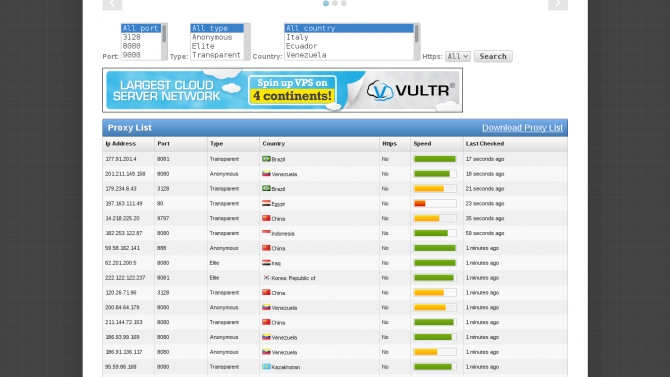Click the Country list scrollbar
Screen dimensions: 670x377
[417, 41]
